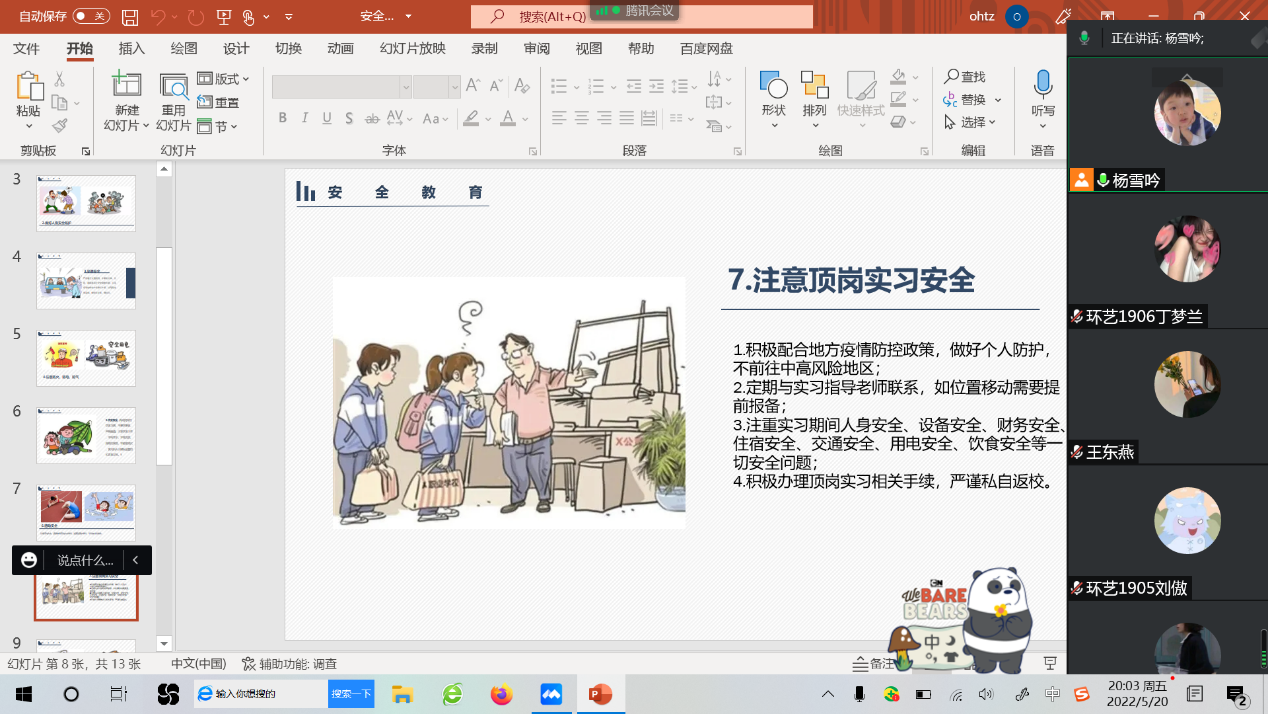Screen dimensions: 1268x714
Task: Click the Arrange (排列) icon
Action: (814, 88)
